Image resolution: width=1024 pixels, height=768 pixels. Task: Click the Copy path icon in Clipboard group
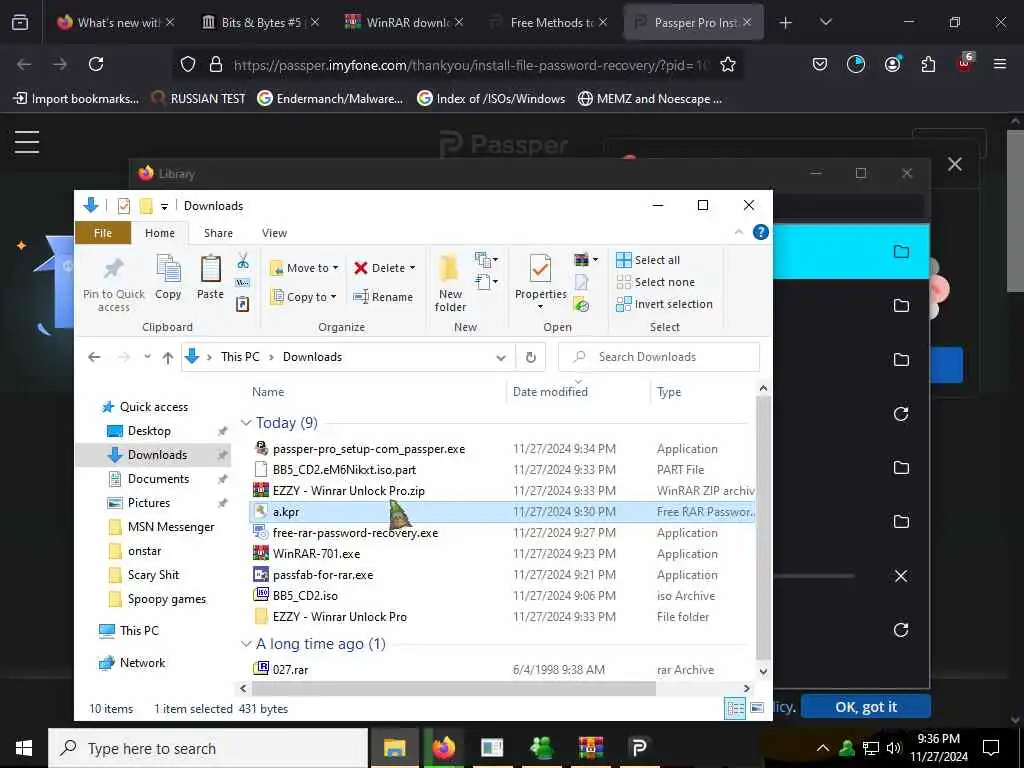(x=243, y=283)
